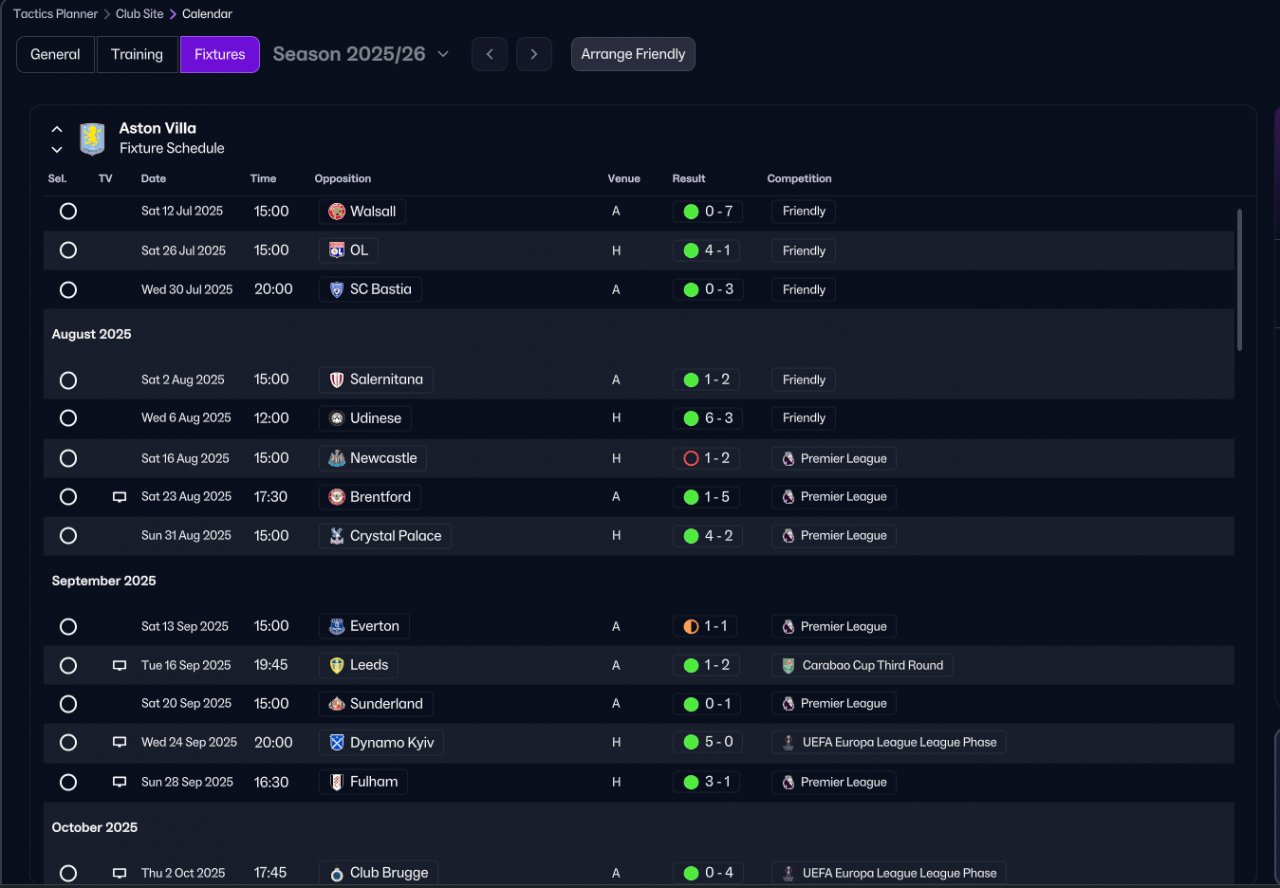Open Club Site in the breadcrumb
1280x888 pixels.
pyautogui.click(x=139, y=14)
